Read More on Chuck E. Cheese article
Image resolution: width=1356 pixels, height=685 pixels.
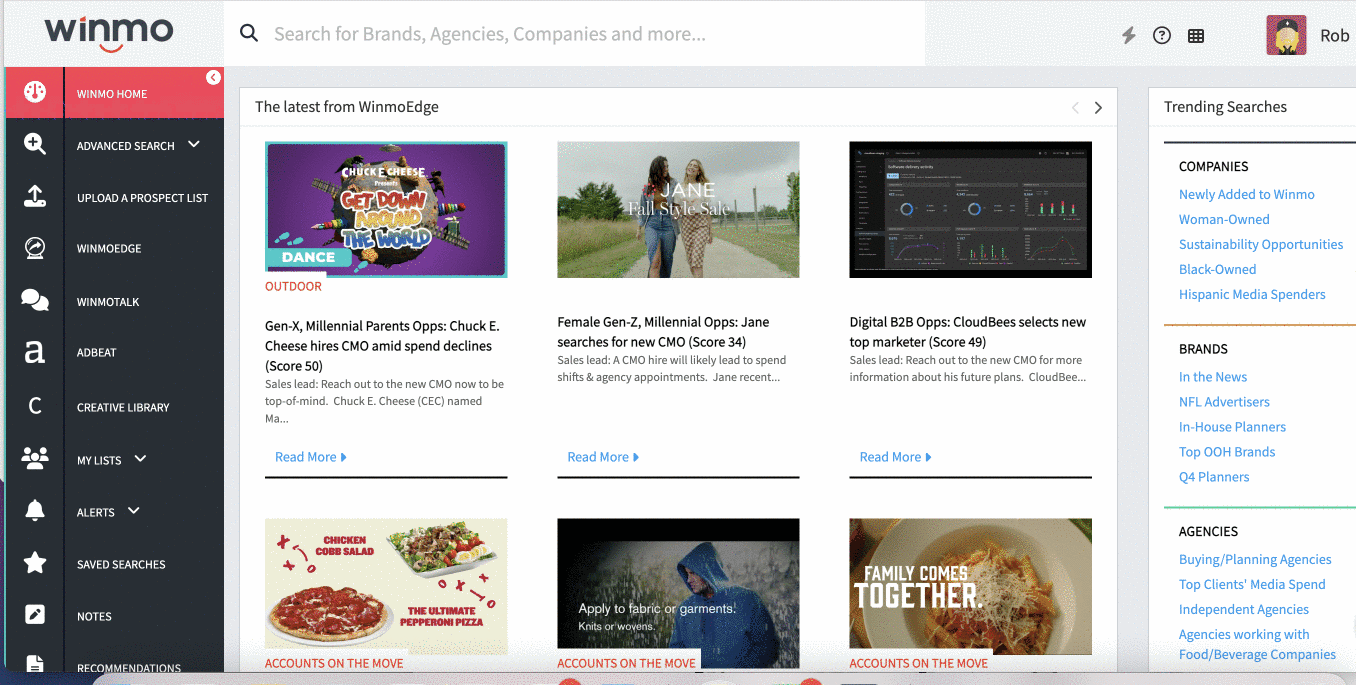point(310,457)
